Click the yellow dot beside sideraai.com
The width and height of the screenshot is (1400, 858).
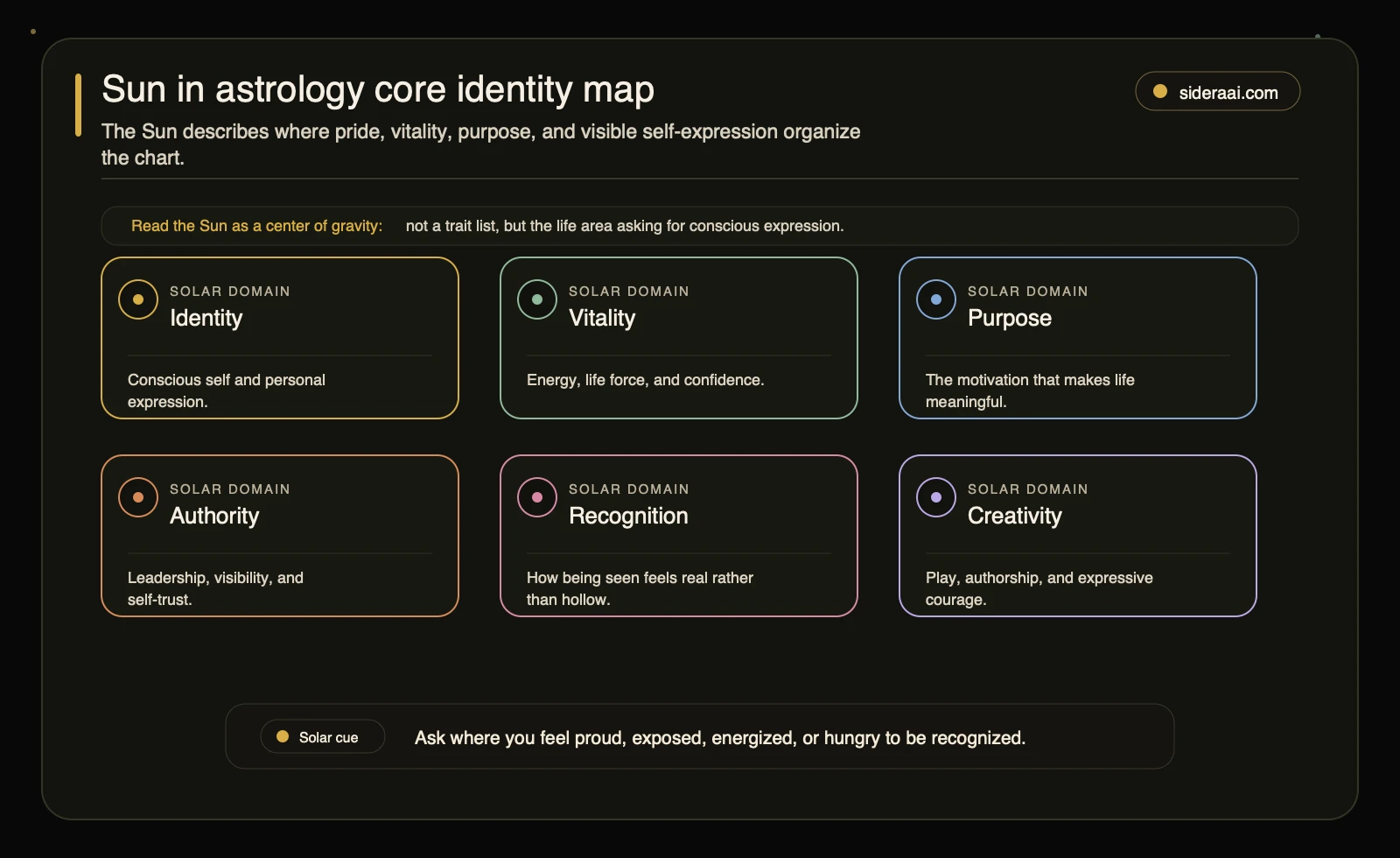(x=1160, y=91)
